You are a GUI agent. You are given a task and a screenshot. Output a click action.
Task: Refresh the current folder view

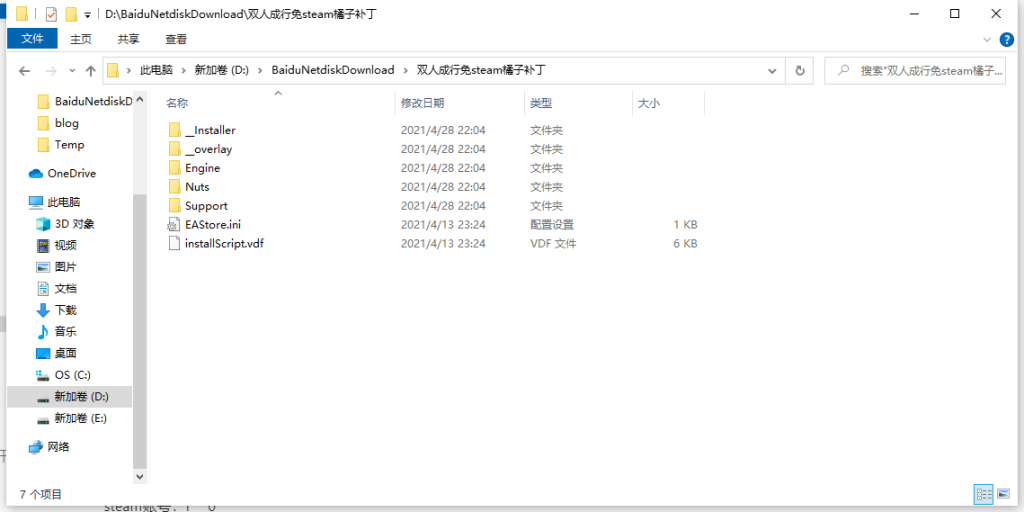coord(799,71)
